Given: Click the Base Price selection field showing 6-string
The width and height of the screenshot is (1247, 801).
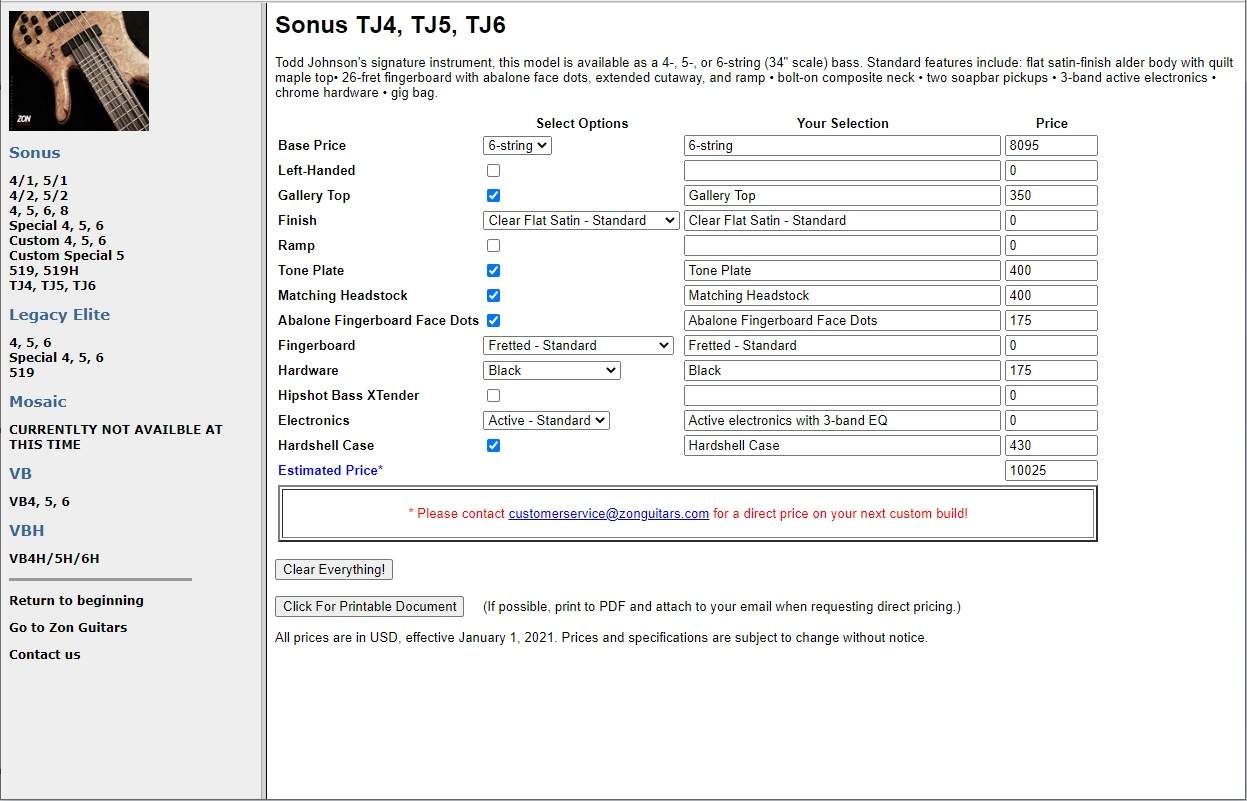Looking at the screenshot, I should click(x=842, y=145).
